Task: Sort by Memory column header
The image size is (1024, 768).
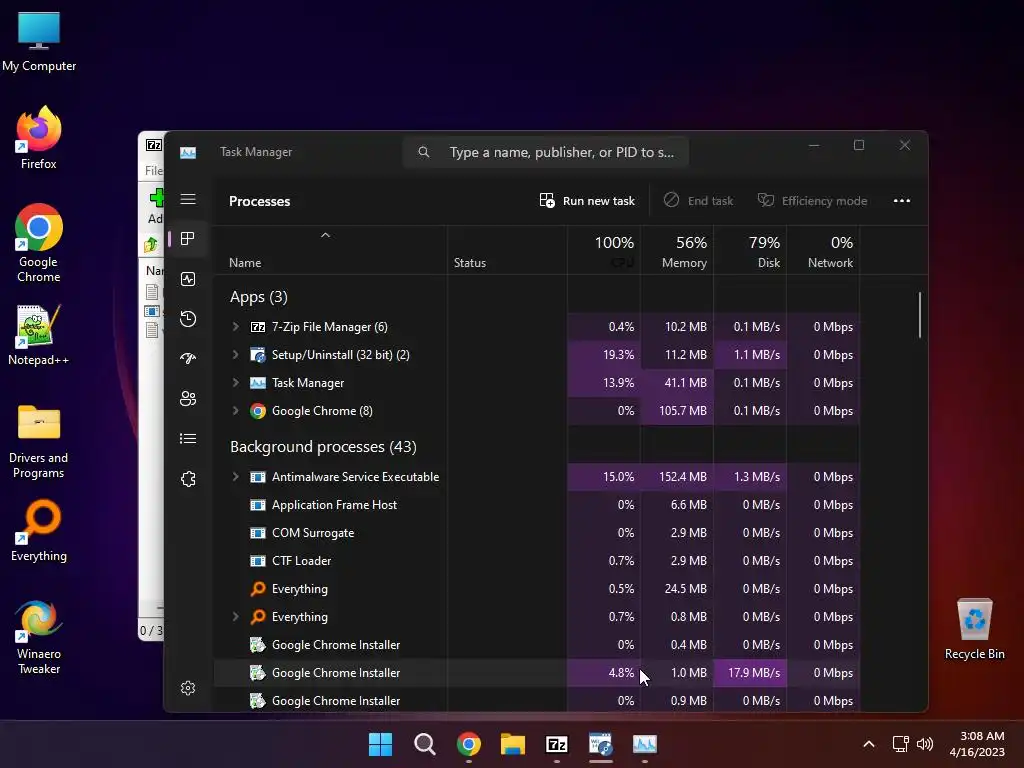Action: click(677, 251)
